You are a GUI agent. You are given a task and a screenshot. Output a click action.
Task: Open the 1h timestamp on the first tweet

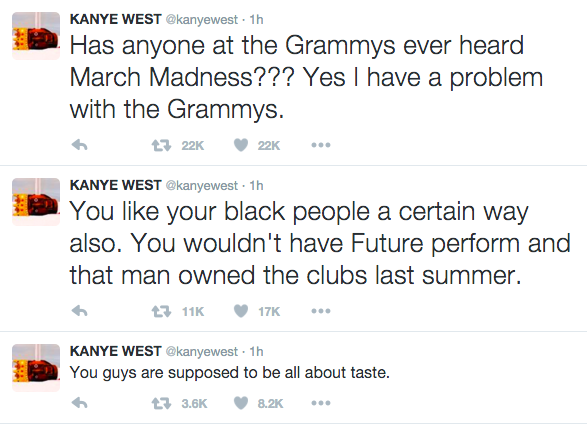pyautogui.click(x=256, y=19)
